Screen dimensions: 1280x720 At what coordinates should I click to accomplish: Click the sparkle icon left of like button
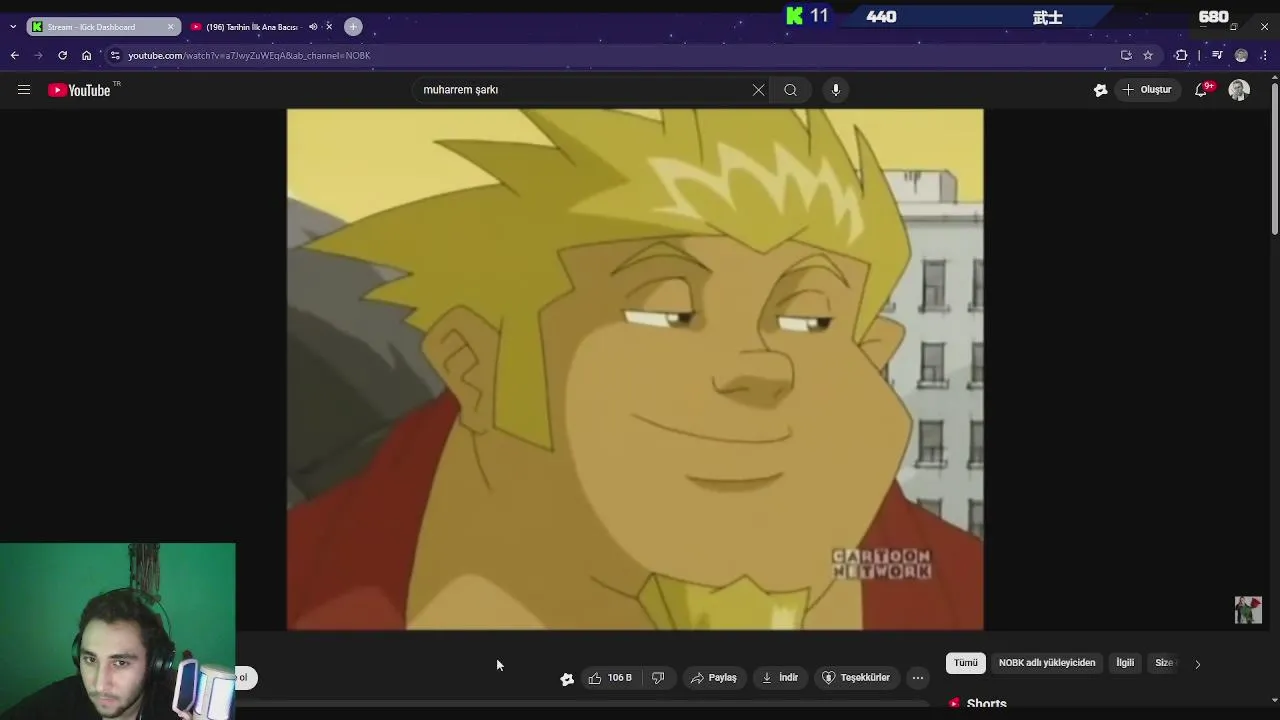pos(567,678)
